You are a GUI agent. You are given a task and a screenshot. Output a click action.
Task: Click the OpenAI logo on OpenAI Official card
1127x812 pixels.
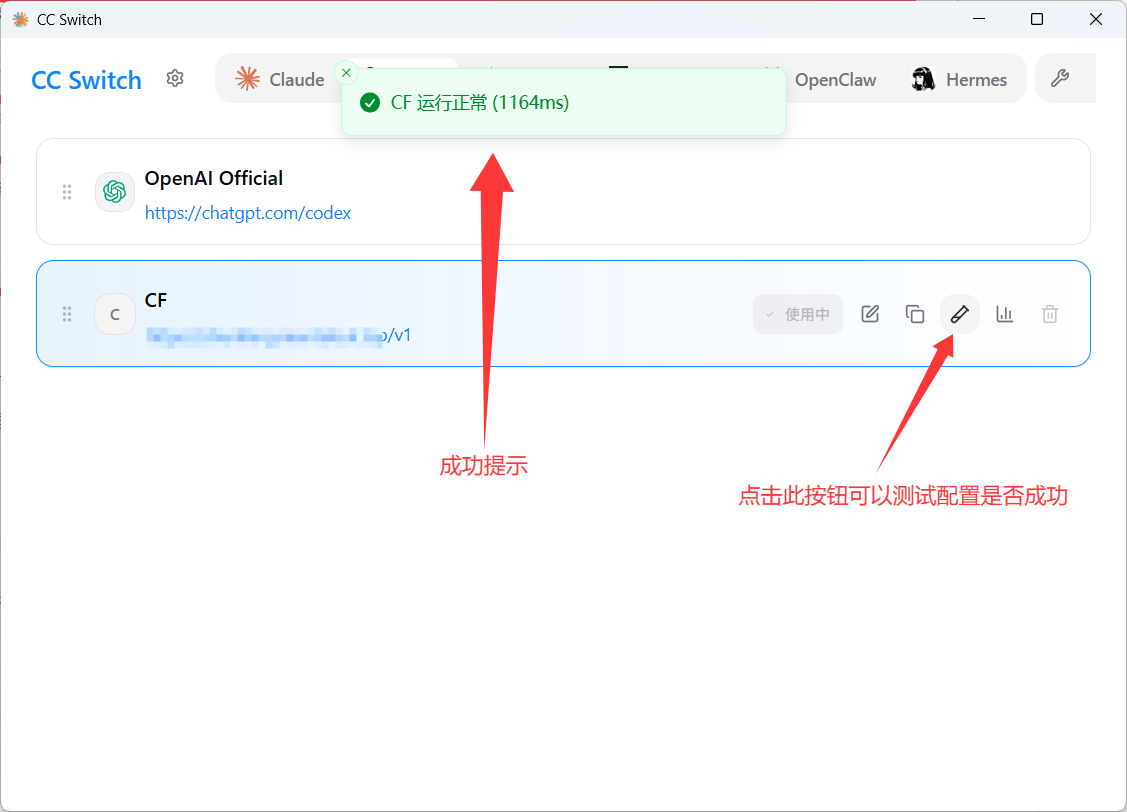tap(114, 191)
